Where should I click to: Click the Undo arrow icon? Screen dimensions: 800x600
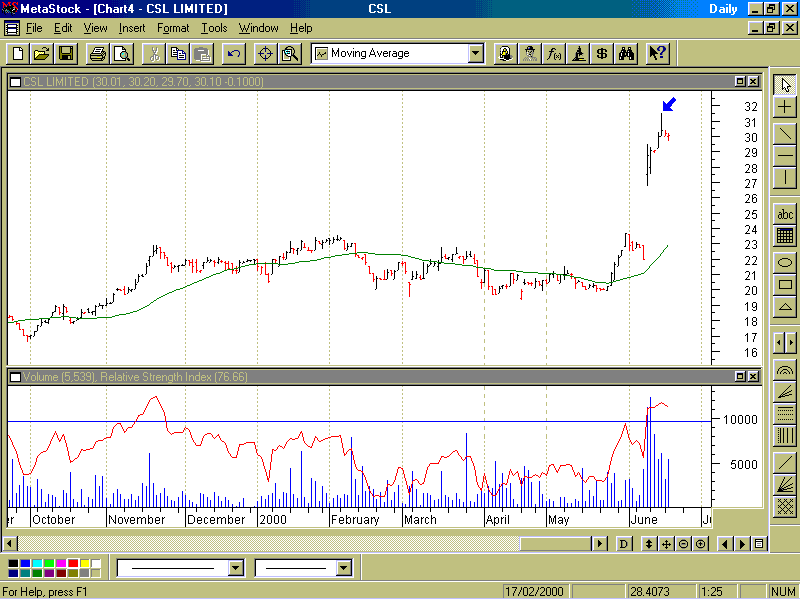[x=234, y=54]
